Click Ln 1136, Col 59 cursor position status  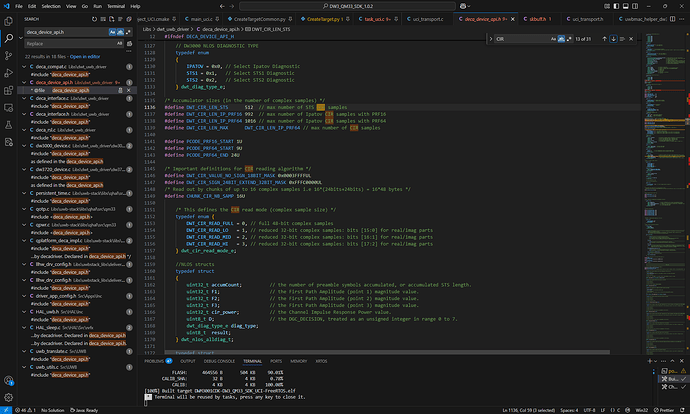click(x=529, y=410)
